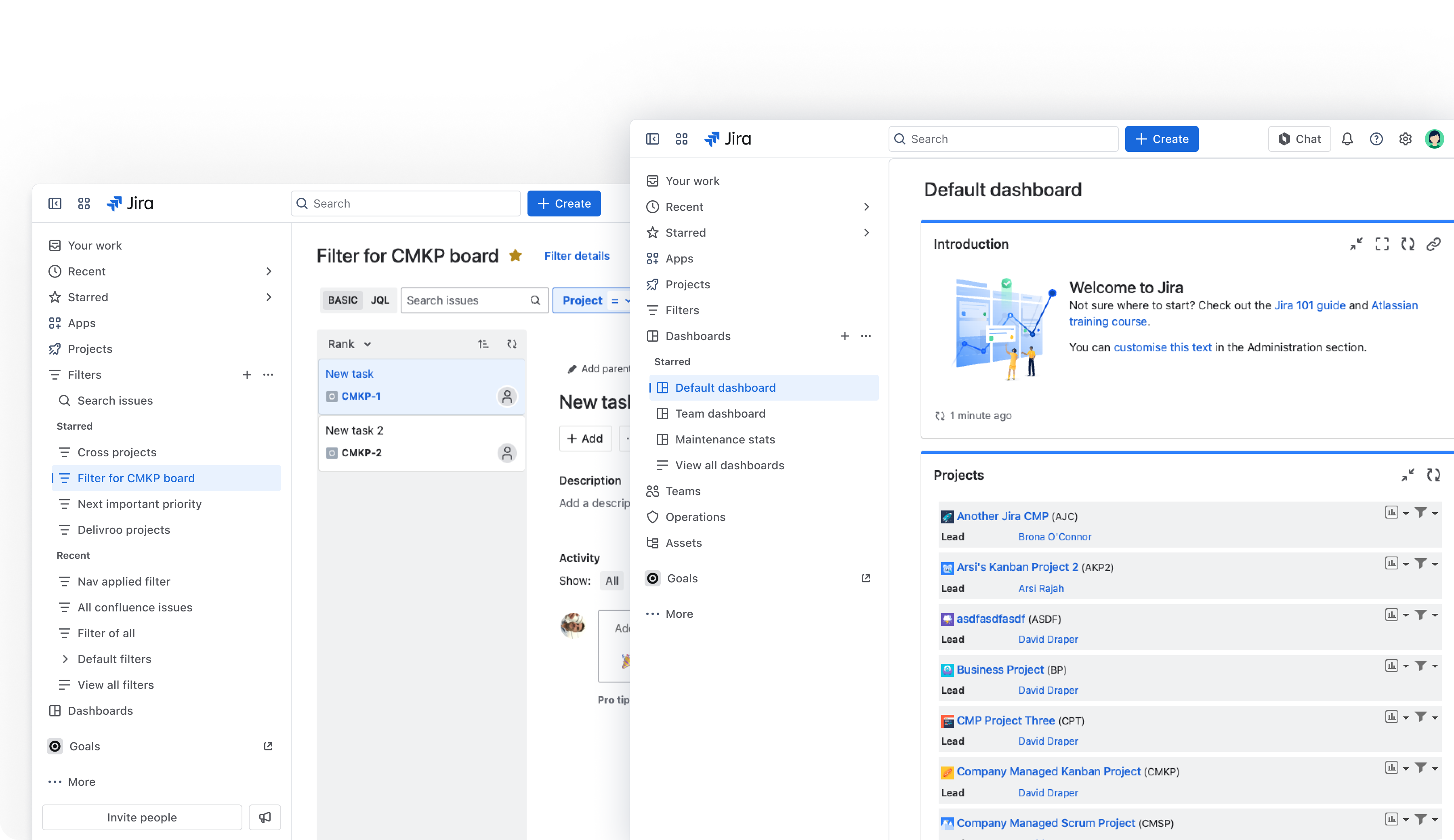Open the settings gear icon

coord(1405,139)
